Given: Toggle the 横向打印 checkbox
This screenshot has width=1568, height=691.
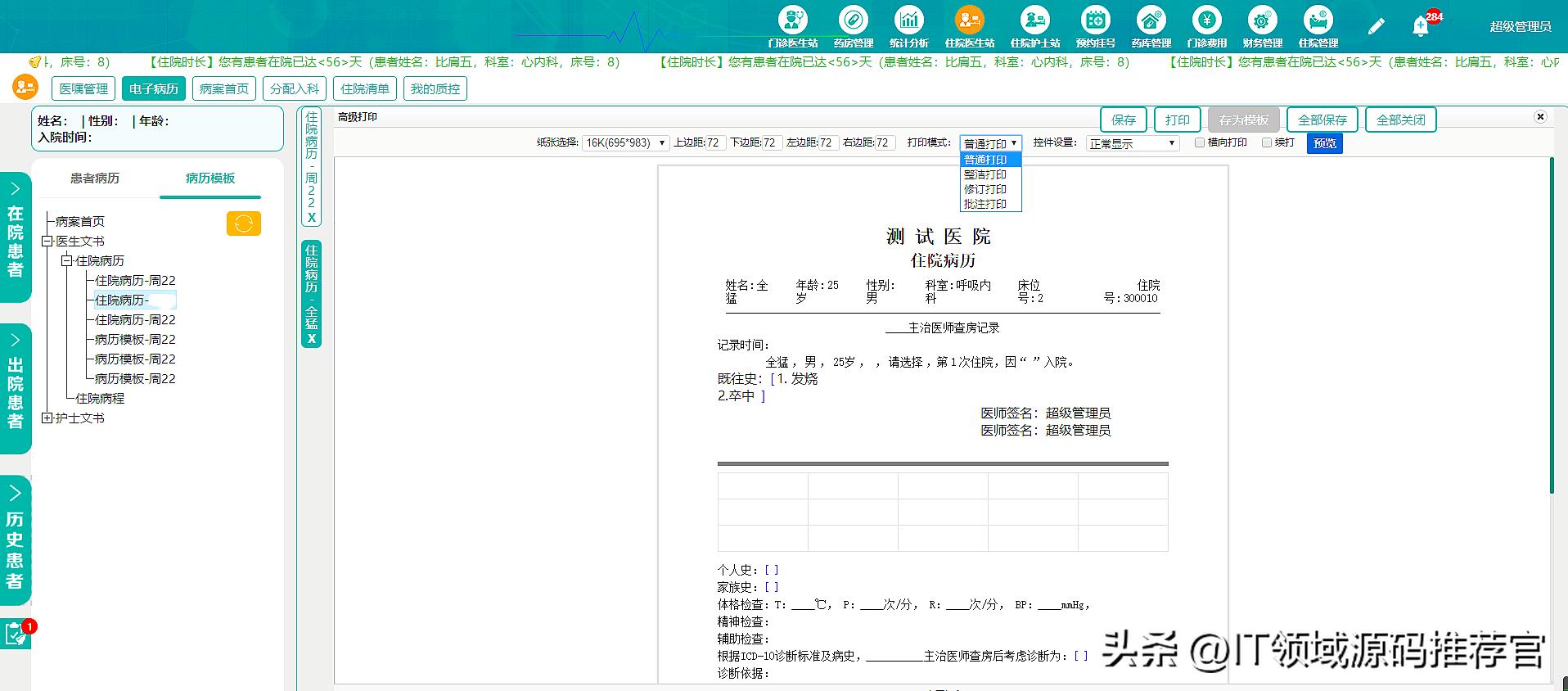Looking at the screenshot, I should point(1200,142).
